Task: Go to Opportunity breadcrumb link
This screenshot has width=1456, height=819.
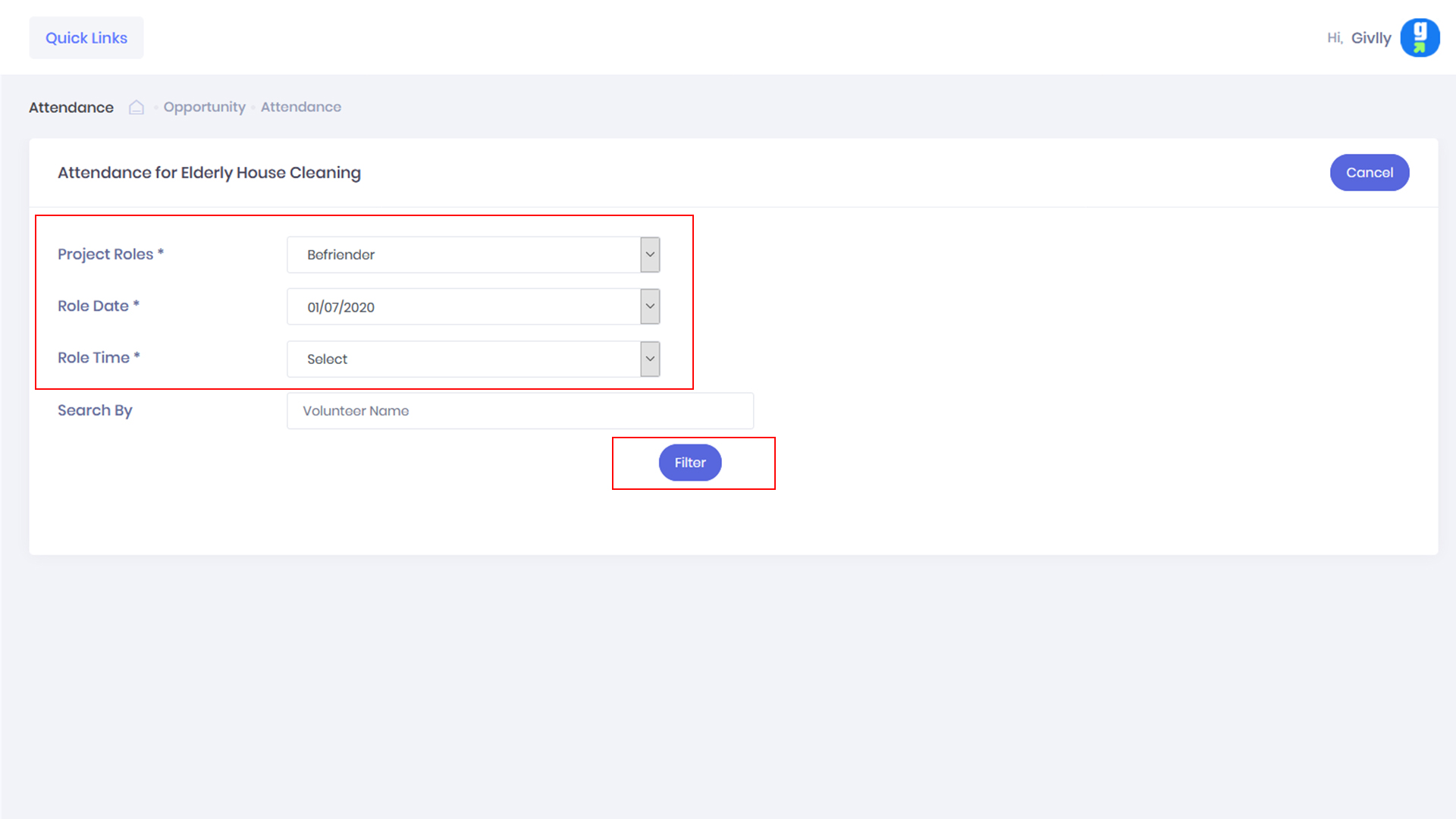Action: [x=204, y=107]
